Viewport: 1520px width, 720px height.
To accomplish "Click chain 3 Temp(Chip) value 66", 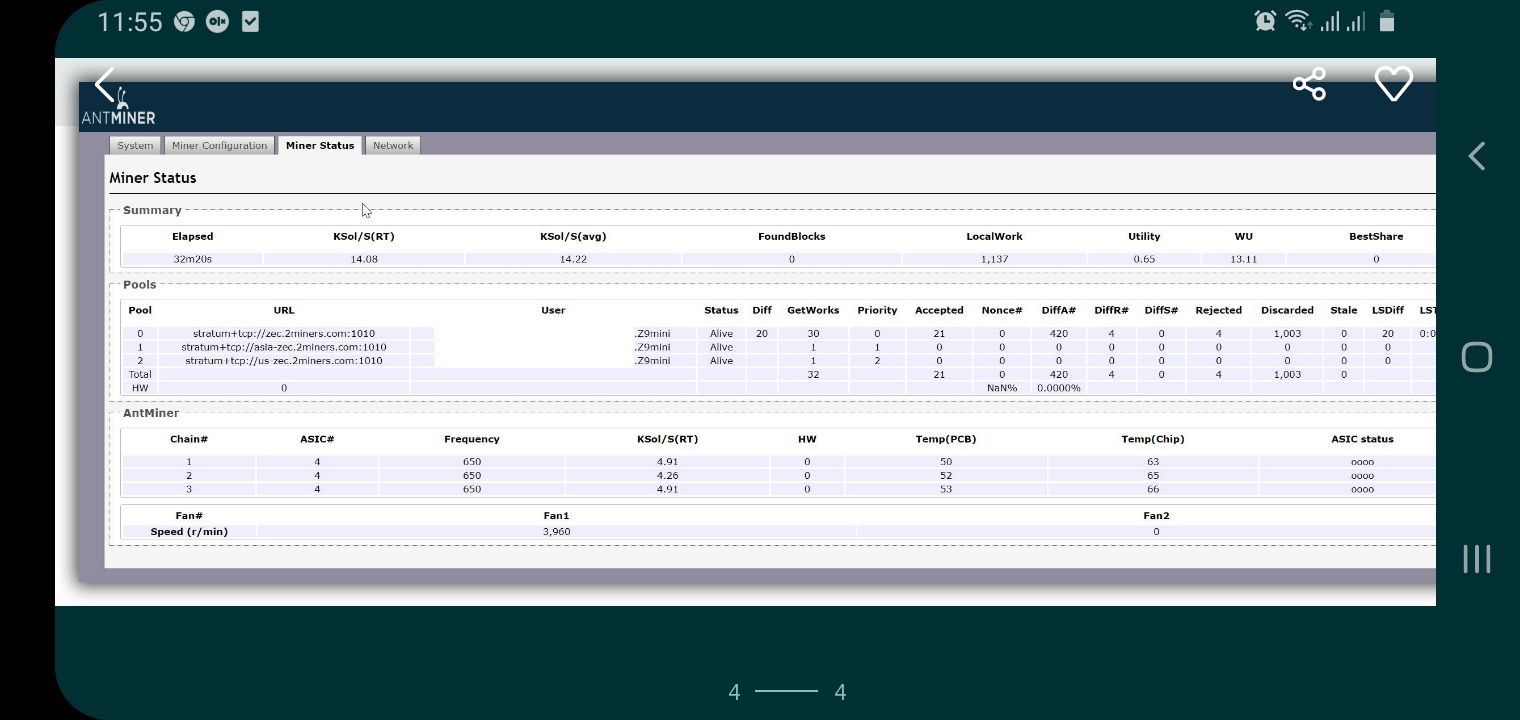I will (x=1153, y=490).
